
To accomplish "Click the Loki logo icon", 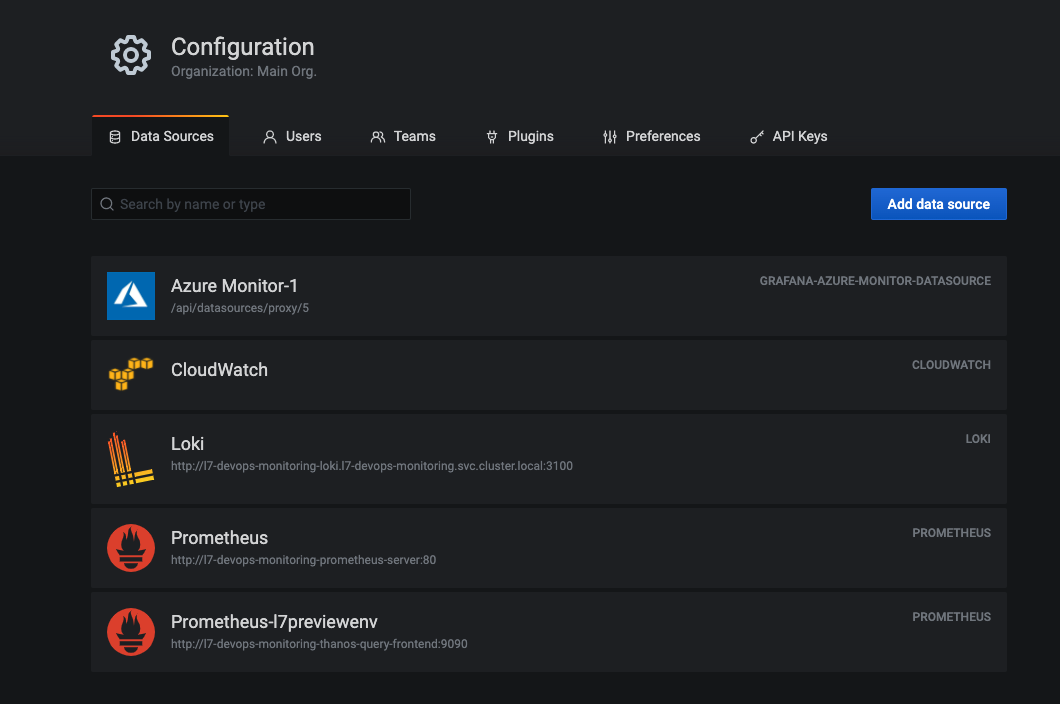I will click(130, 460).
